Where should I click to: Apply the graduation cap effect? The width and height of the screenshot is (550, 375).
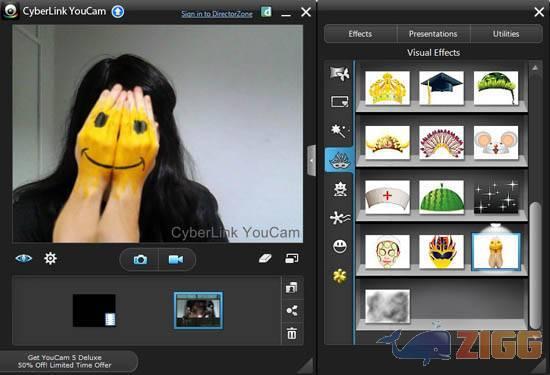(441, 88)
